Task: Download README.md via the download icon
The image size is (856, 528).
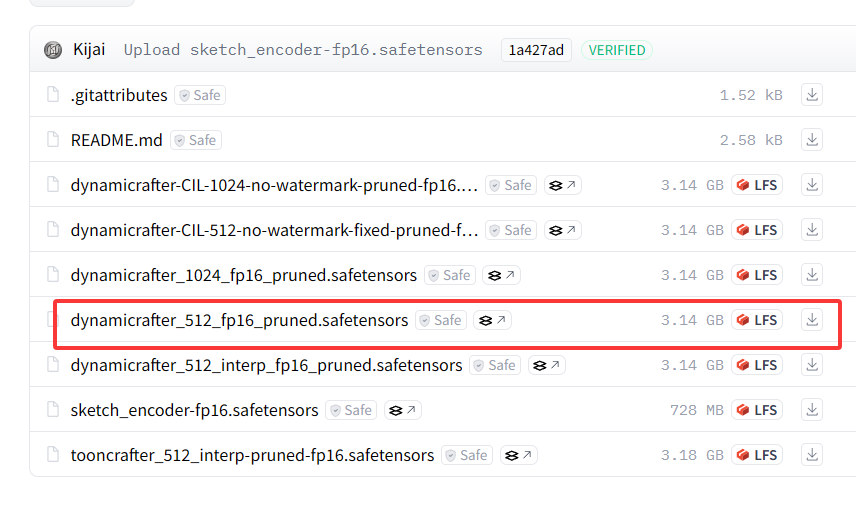Action: click(812, 140)
